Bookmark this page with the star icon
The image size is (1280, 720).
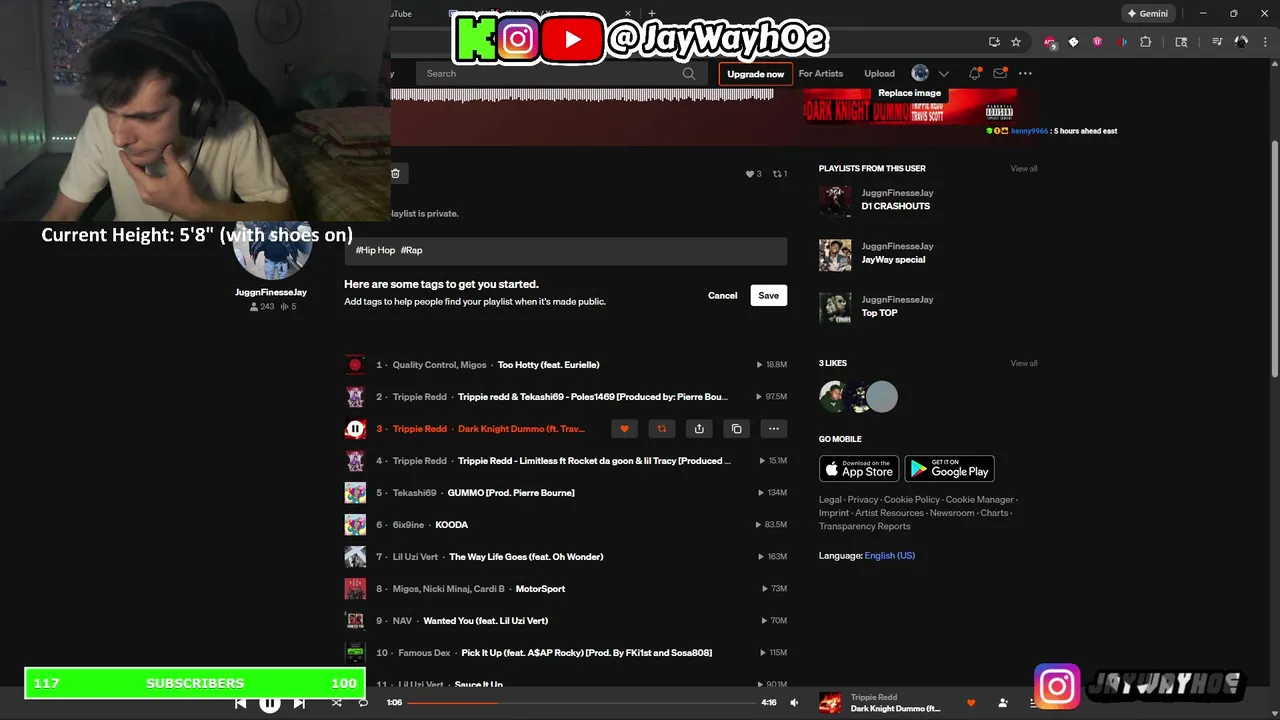click(1016, 42)
